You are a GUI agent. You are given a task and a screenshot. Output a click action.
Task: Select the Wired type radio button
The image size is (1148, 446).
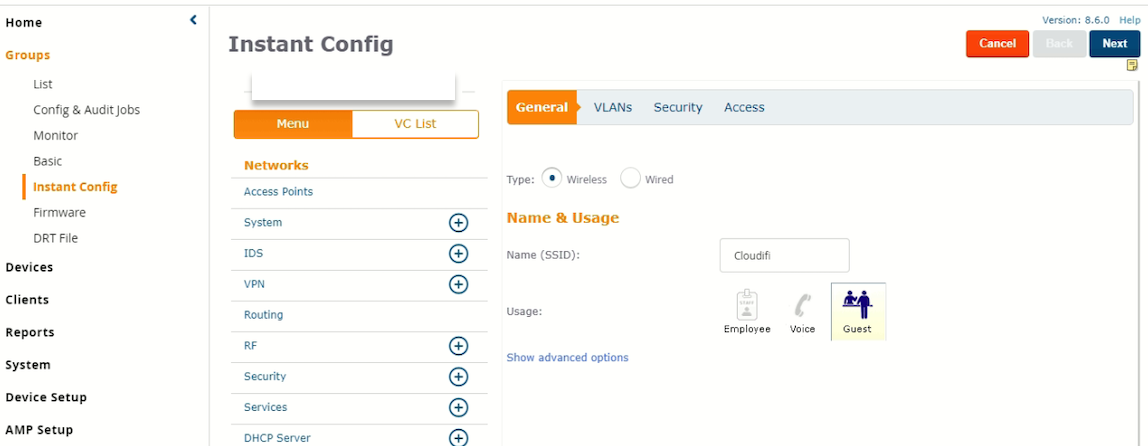(630, 179)
